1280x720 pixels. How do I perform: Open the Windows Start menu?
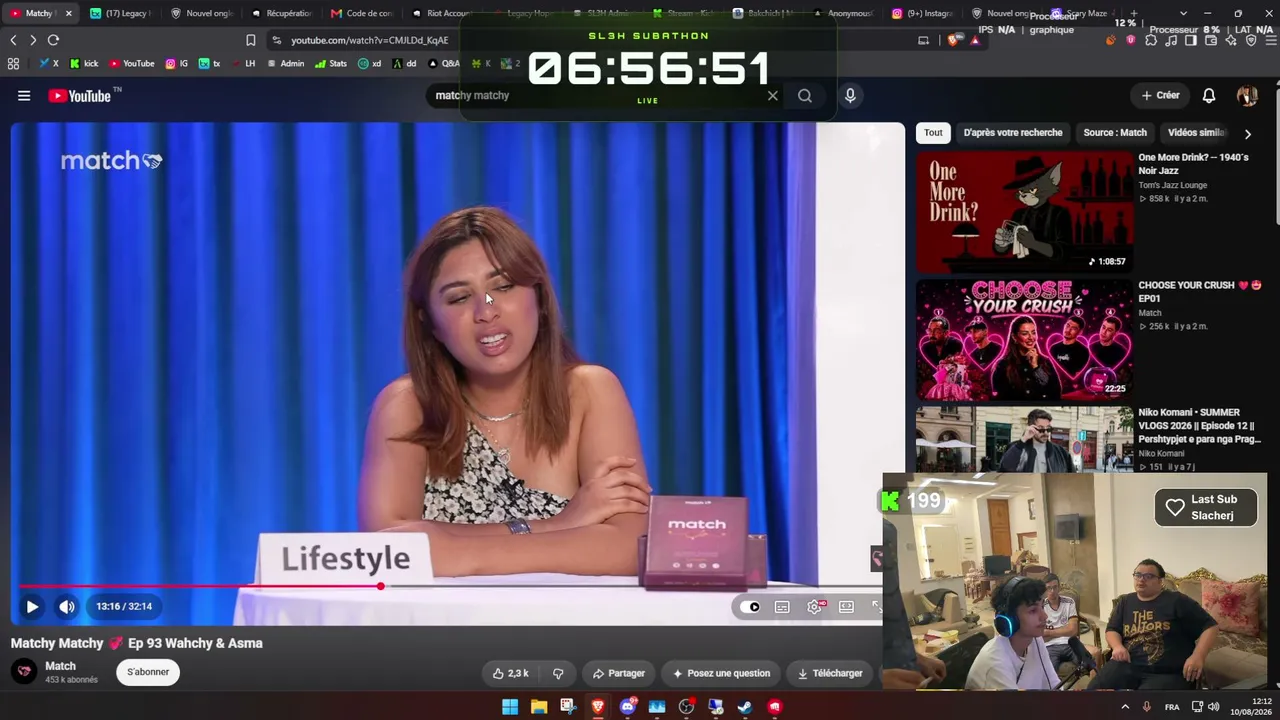coord(509,707)
